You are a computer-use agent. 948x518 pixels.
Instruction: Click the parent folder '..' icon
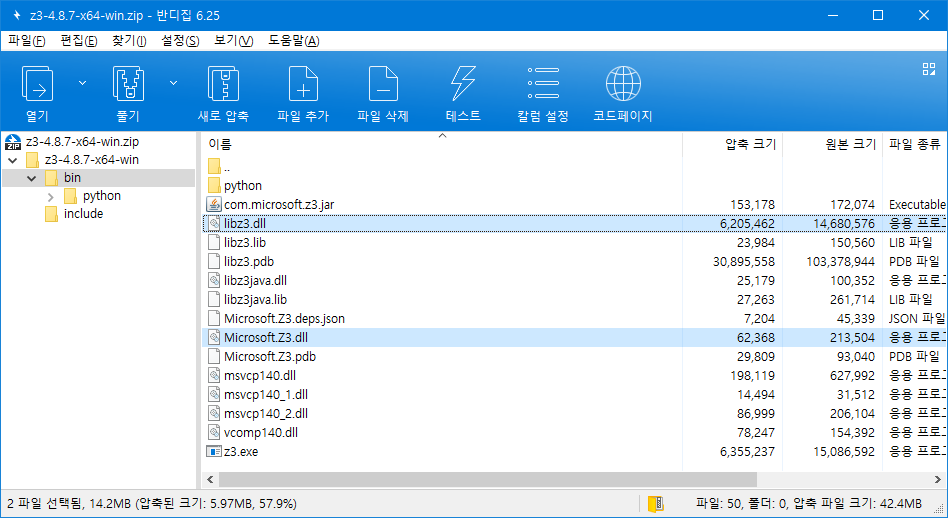[214, 166]
